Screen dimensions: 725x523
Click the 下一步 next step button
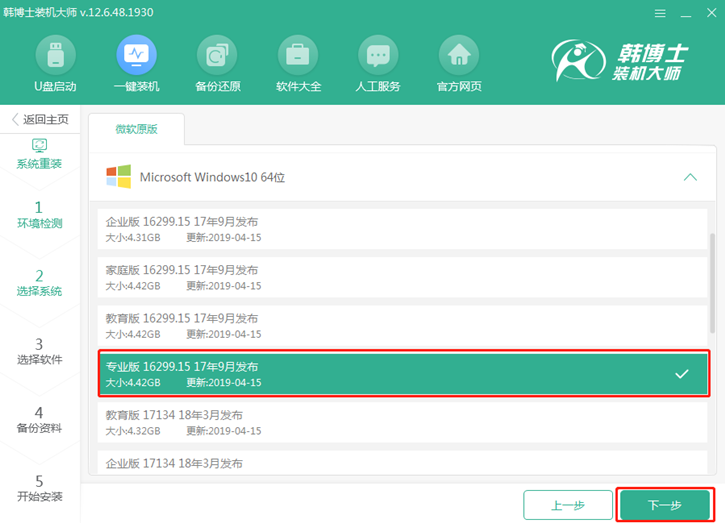[665, 505]
